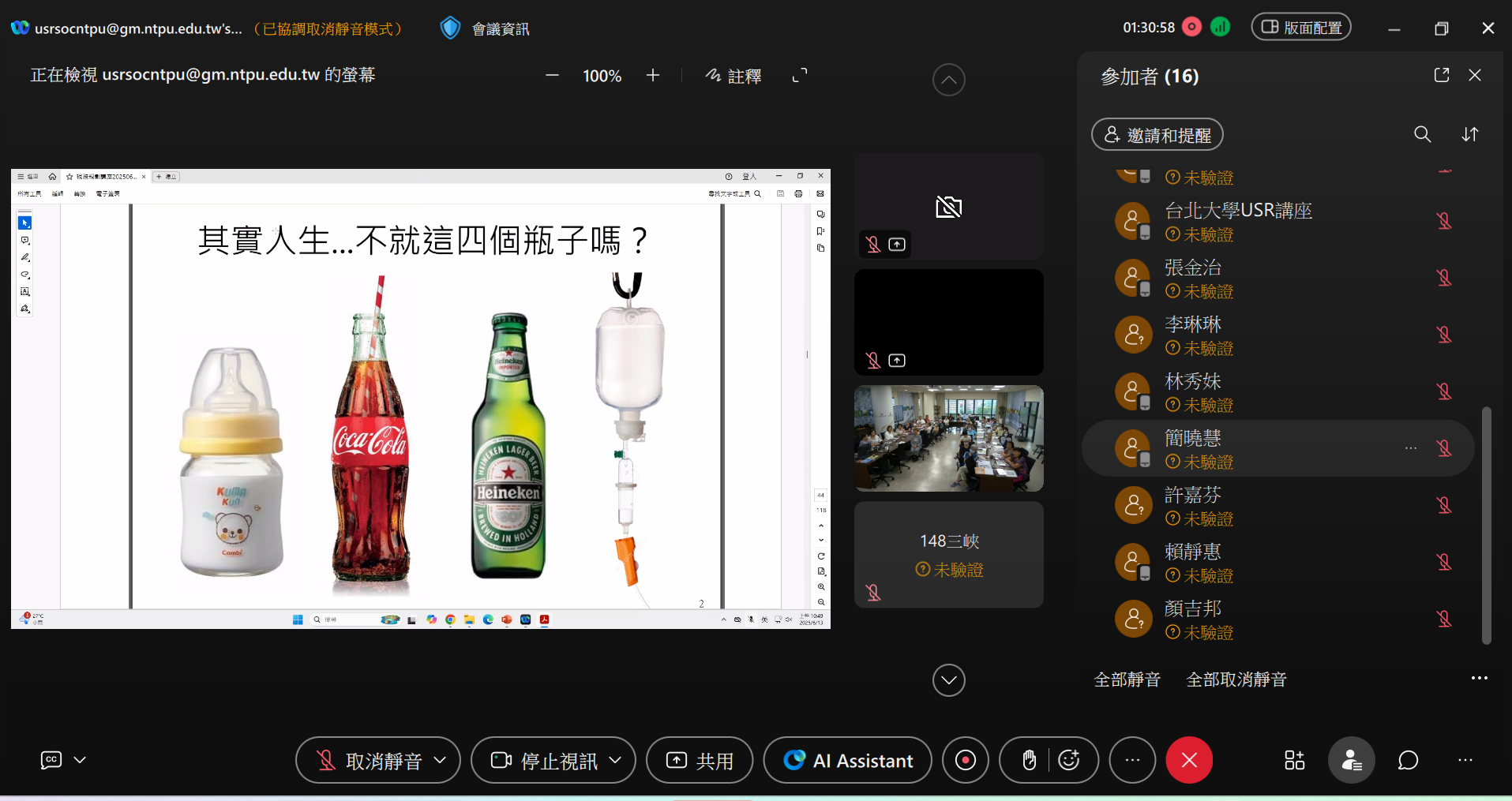Open AI Assistant
The width and height of the screenshot is (1512, 801).
(848, 761)
